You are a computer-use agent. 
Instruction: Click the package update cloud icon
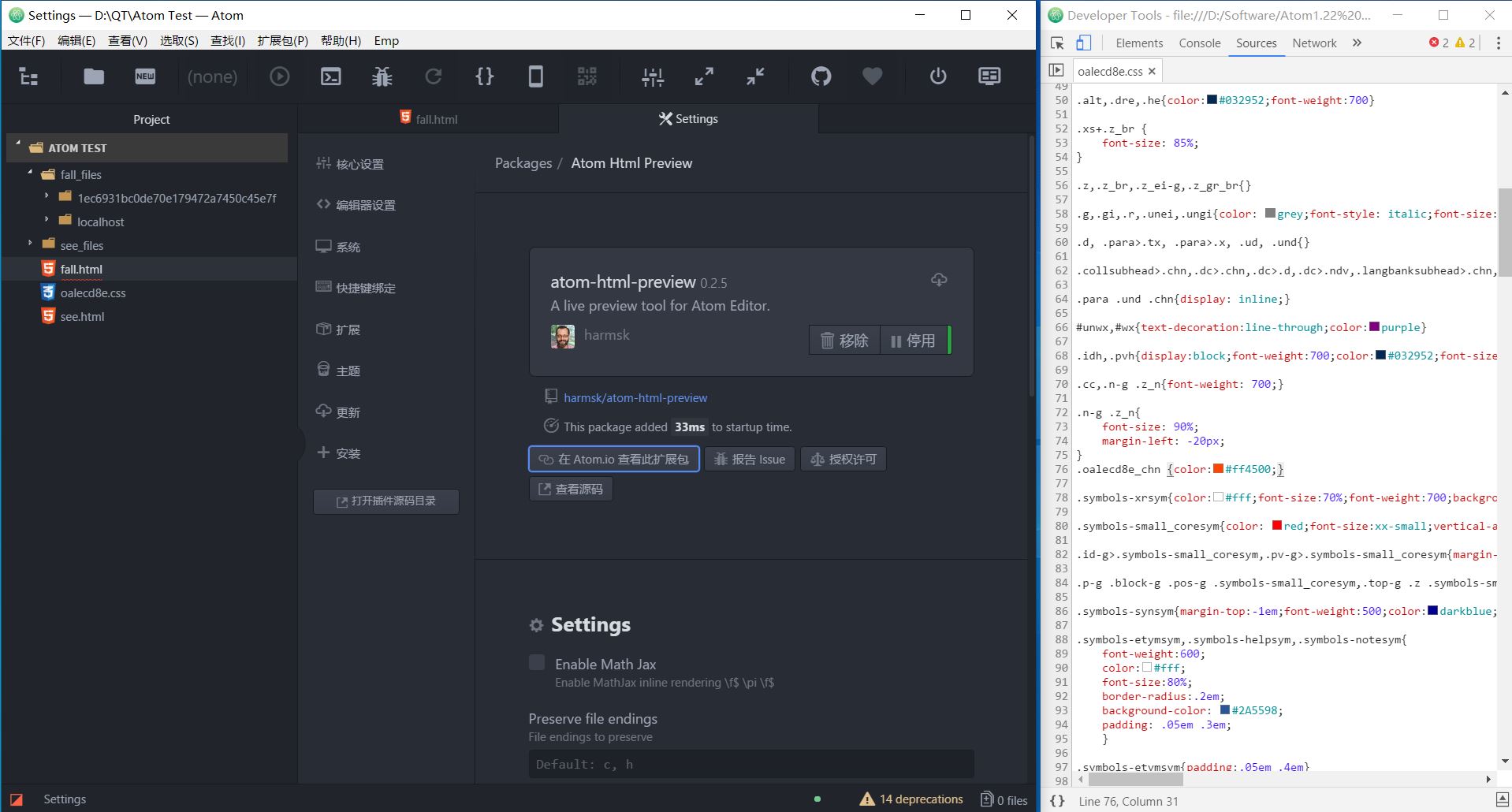pos(939,280)
